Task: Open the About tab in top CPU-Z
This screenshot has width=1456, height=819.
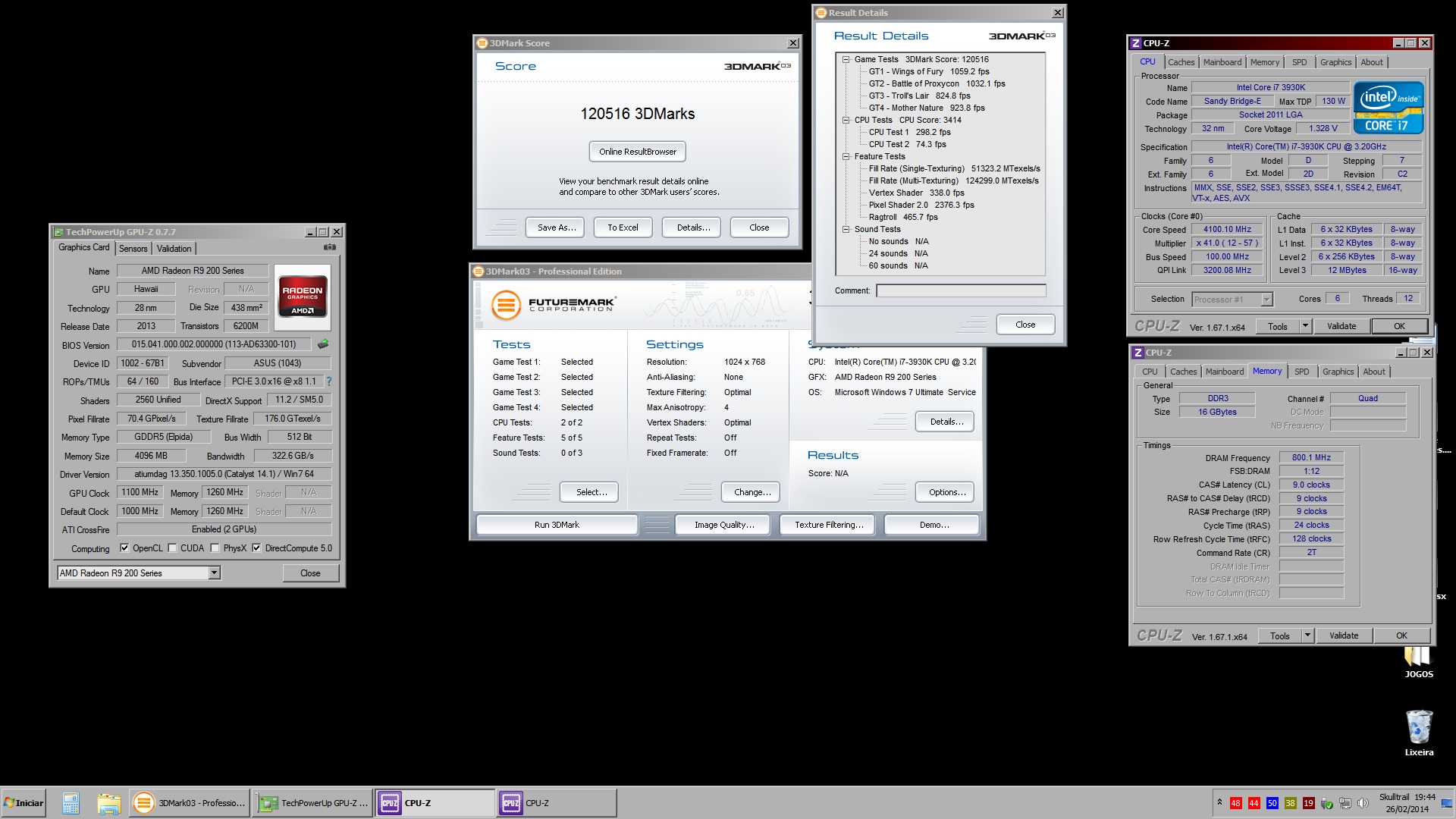Action: click(1372, 62)
